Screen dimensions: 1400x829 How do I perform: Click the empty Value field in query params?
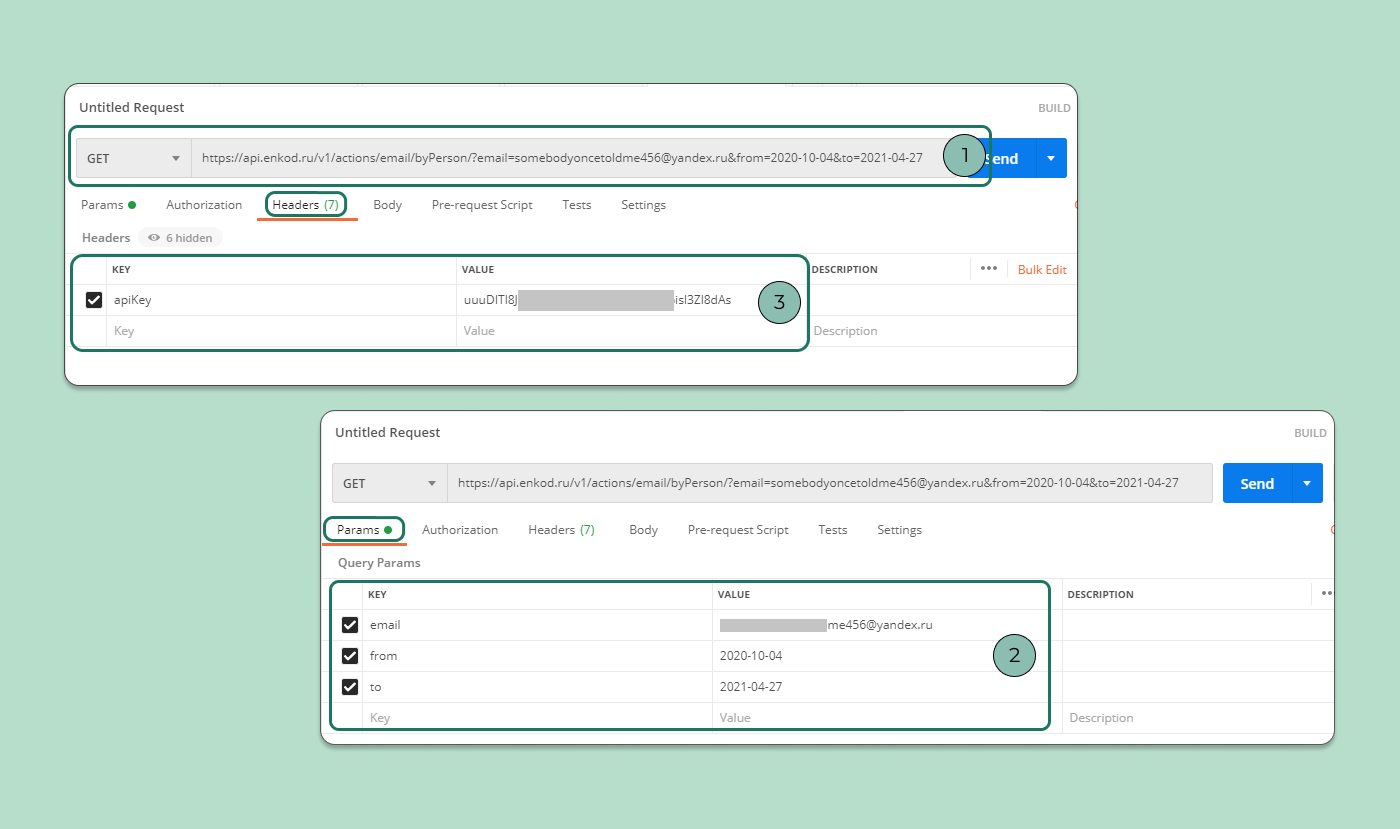[x=887, y=718]
